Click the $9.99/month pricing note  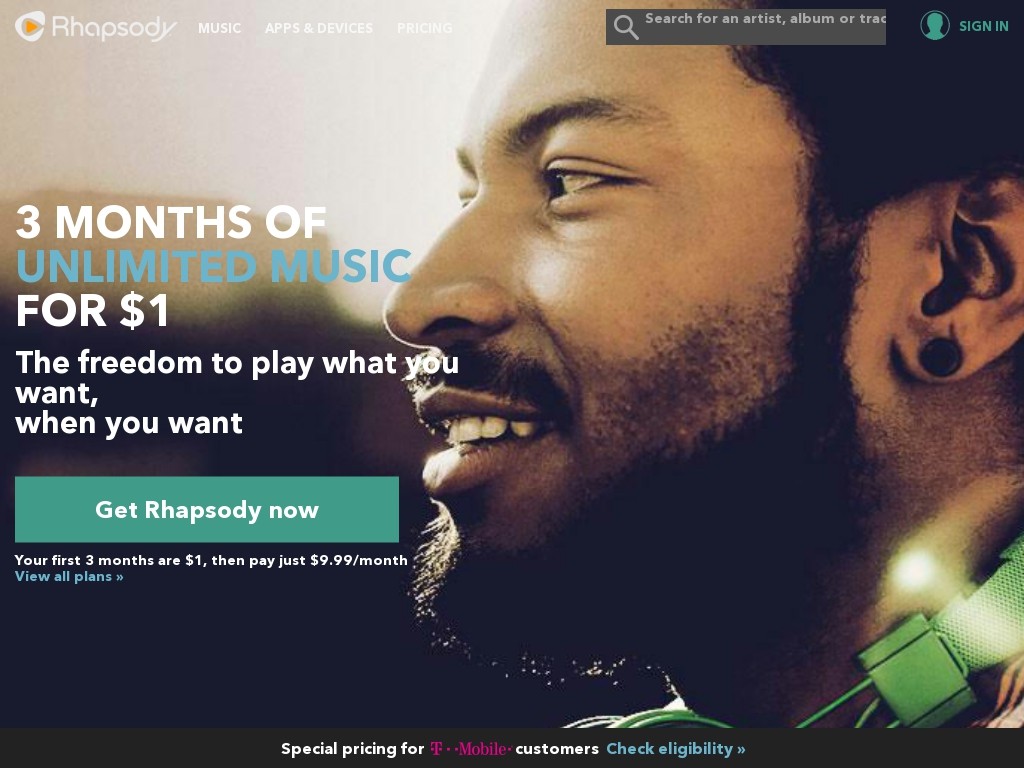[211, 560]
